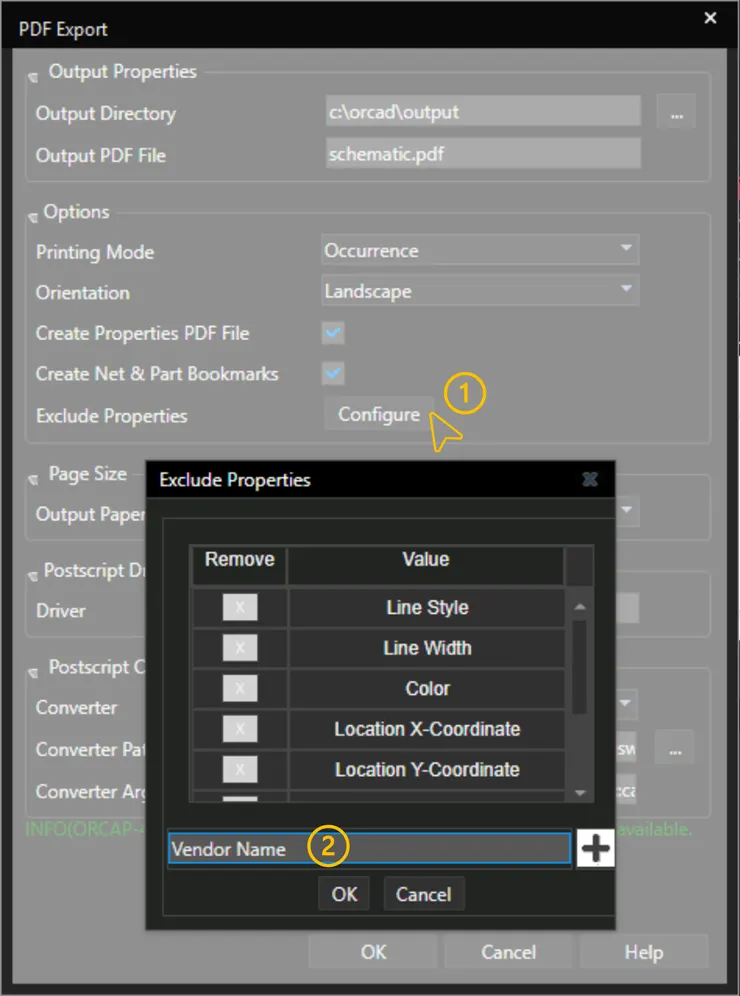
Task: Cancel the Exclude Properties dialog
Action: click(x=423, y=894)
